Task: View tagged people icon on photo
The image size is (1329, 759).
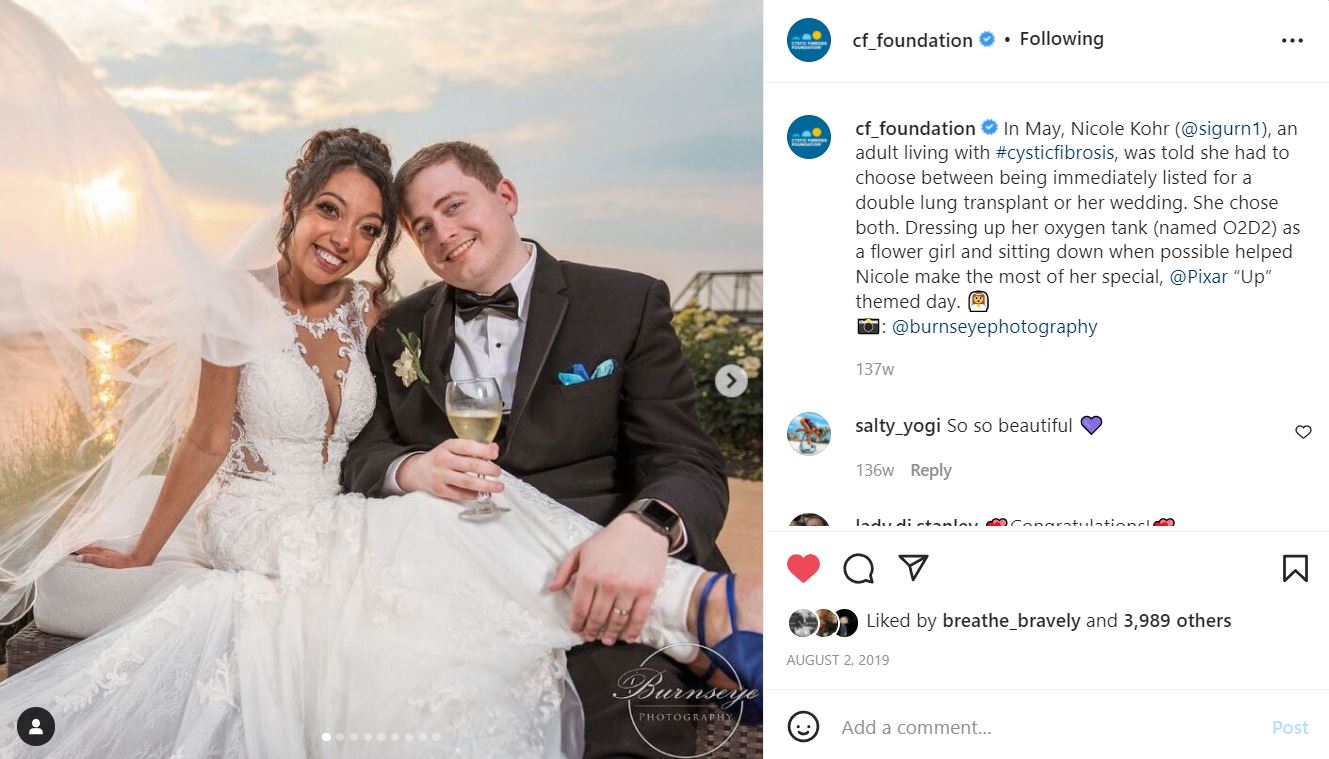Action: click(x=36, y=727)
